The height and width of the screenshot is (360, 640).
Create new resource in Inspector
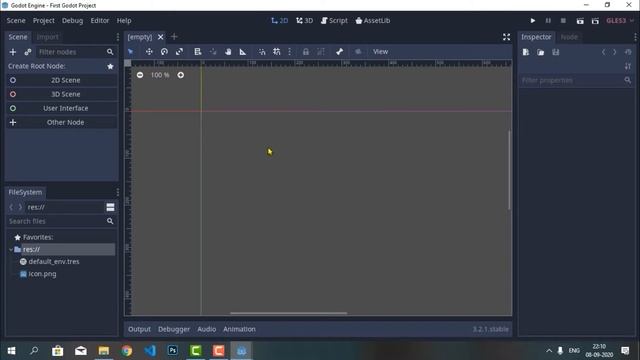pos(526,52)
